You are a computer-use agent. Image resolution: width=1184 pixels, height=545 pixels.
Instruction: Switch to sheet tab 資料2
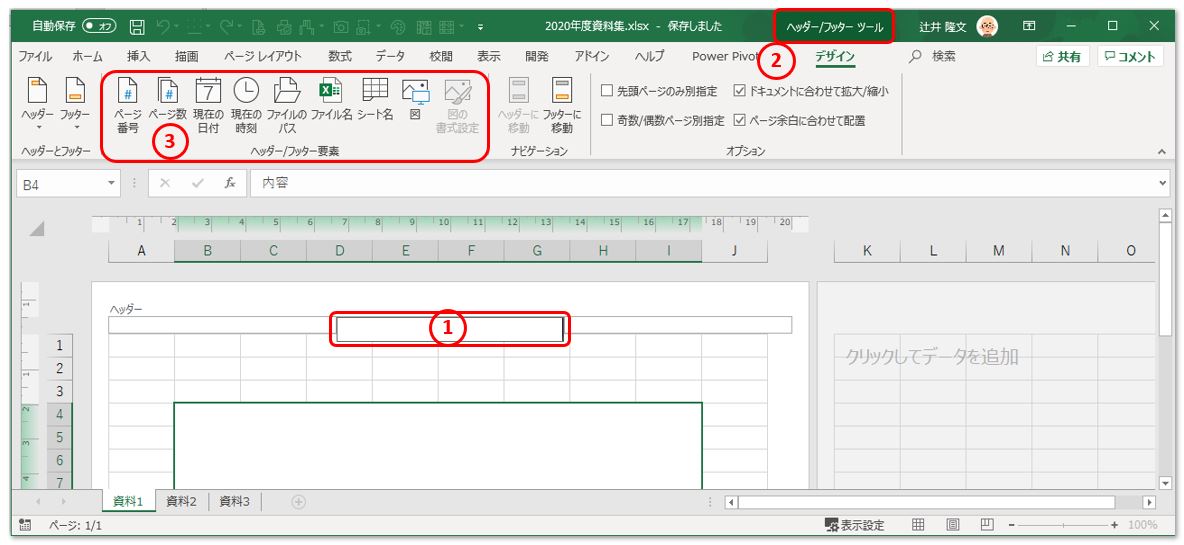(181, 501)
